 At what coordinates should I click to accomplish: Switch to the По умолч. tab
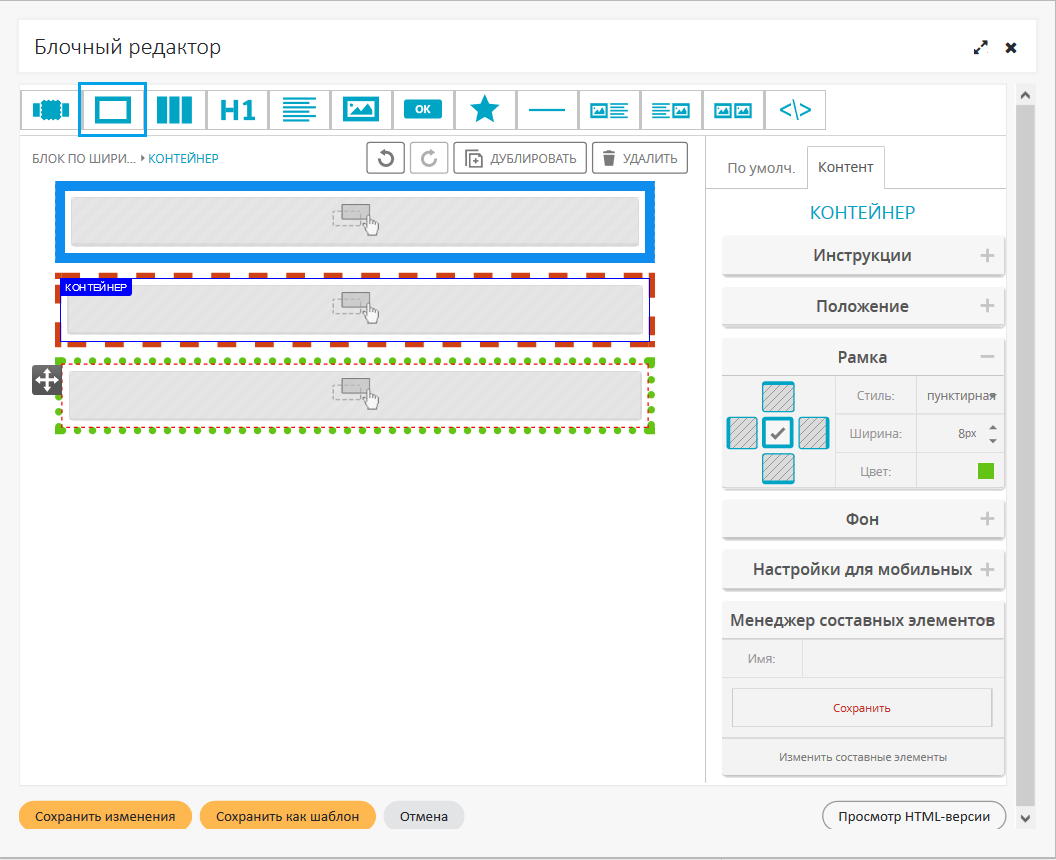pyautogui.click(x=760, y=168)
